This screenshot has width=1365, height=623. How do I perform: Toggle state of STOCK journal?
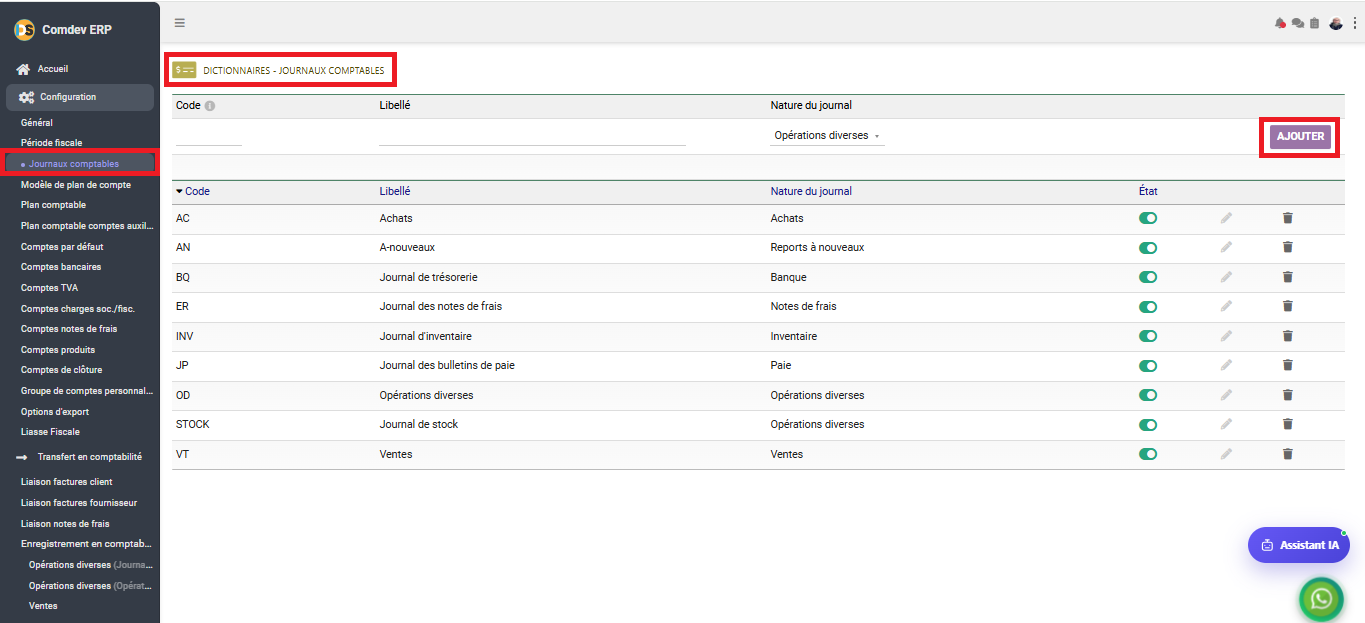[1148, 425]
